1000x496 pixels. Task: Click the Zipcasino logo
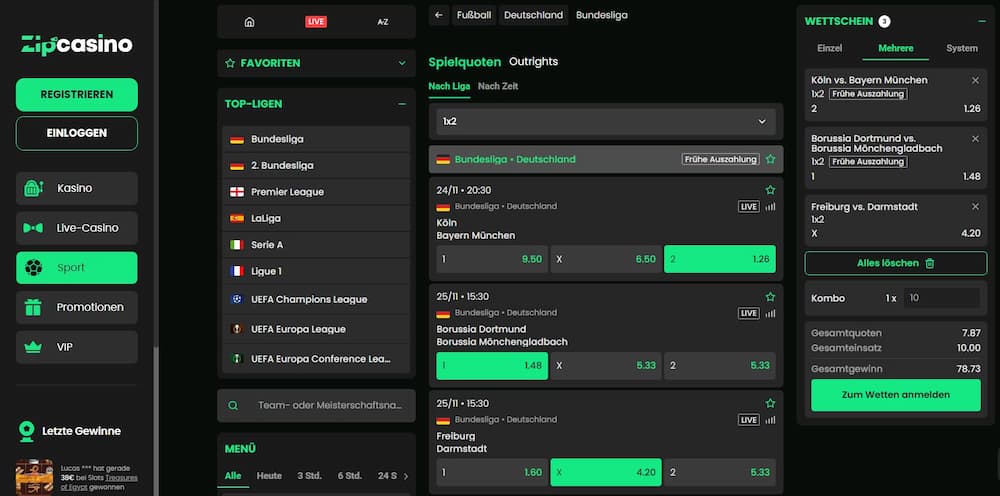77,45
